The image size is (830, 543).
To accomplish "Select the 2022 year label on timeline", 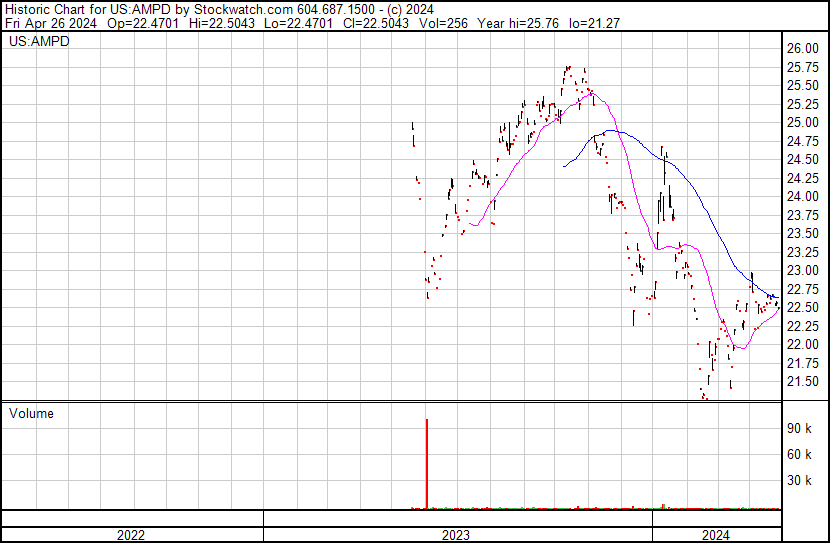I will tap(131, 534).
